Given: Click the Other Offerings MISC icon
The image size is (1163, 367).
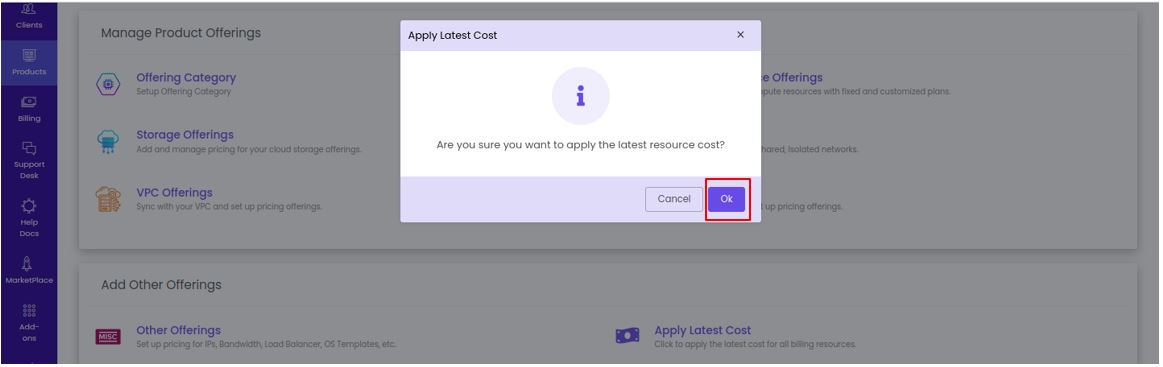Looking at the screenshot, I should click(108, 337).
